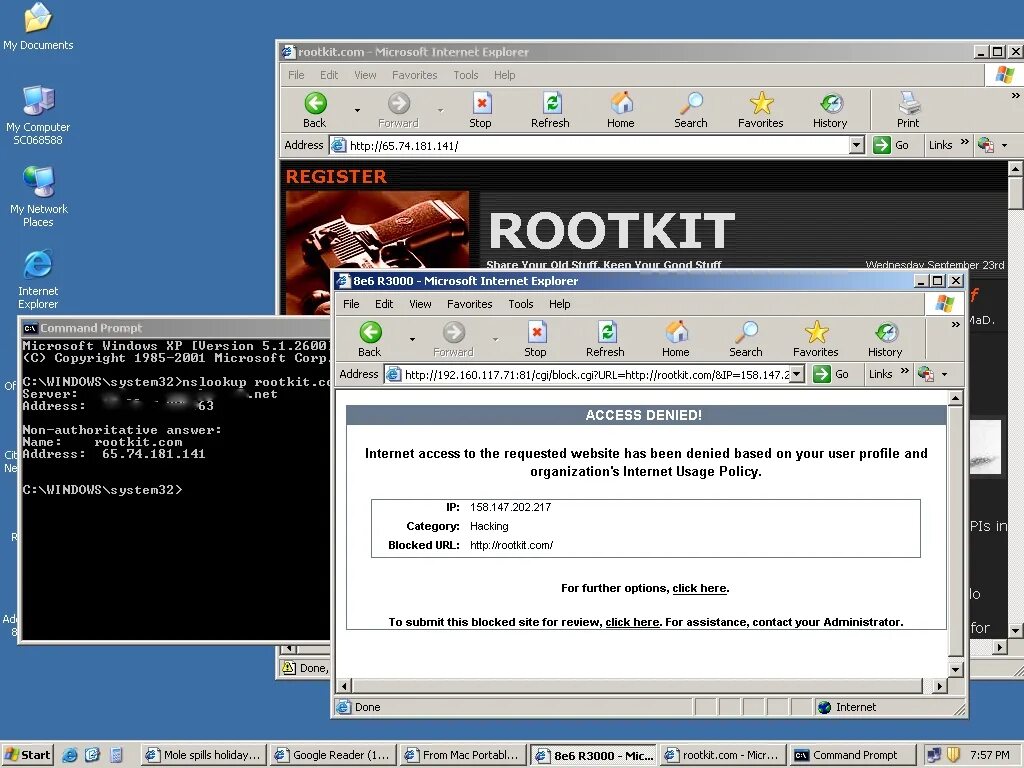Switch to Google Reader taskbar button
Screen dimensions: 1024x768
tap(332, 755)
